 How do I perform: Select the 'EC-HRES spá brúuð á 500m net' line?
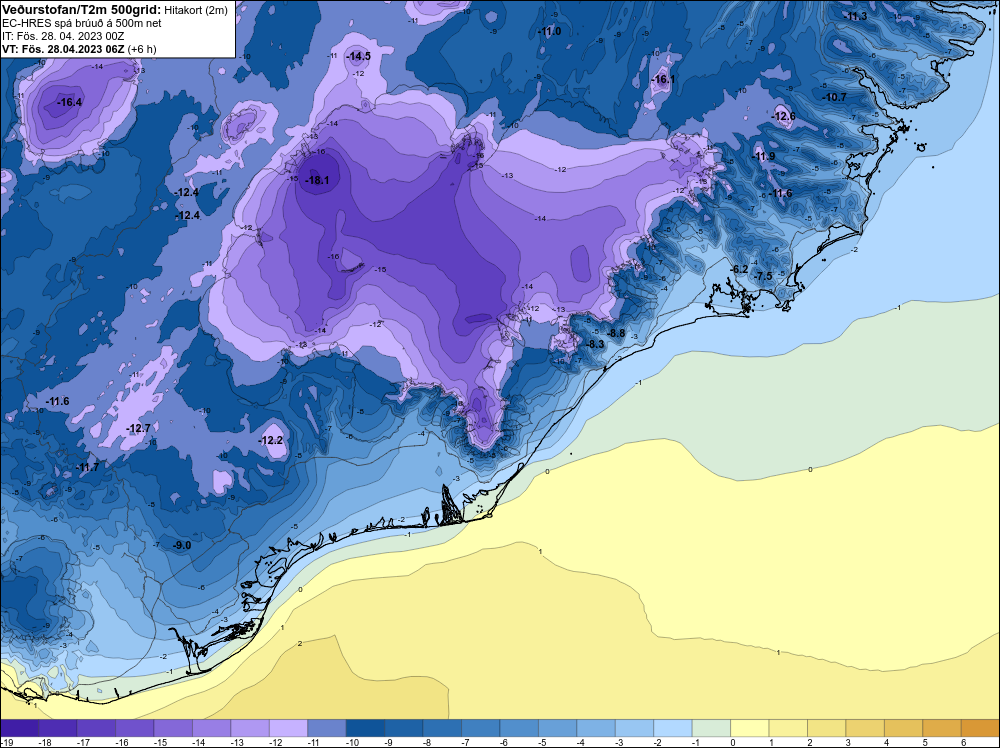pyautogui.click(x=82, y=23)
